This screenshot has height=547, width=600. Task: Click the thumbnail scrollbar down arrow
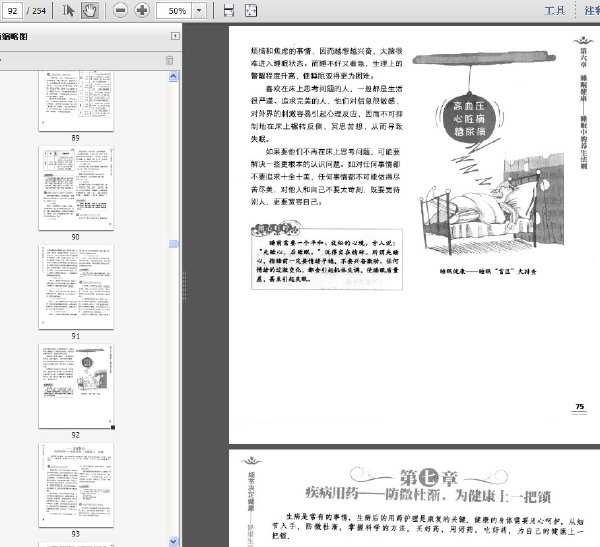point(173,541)
